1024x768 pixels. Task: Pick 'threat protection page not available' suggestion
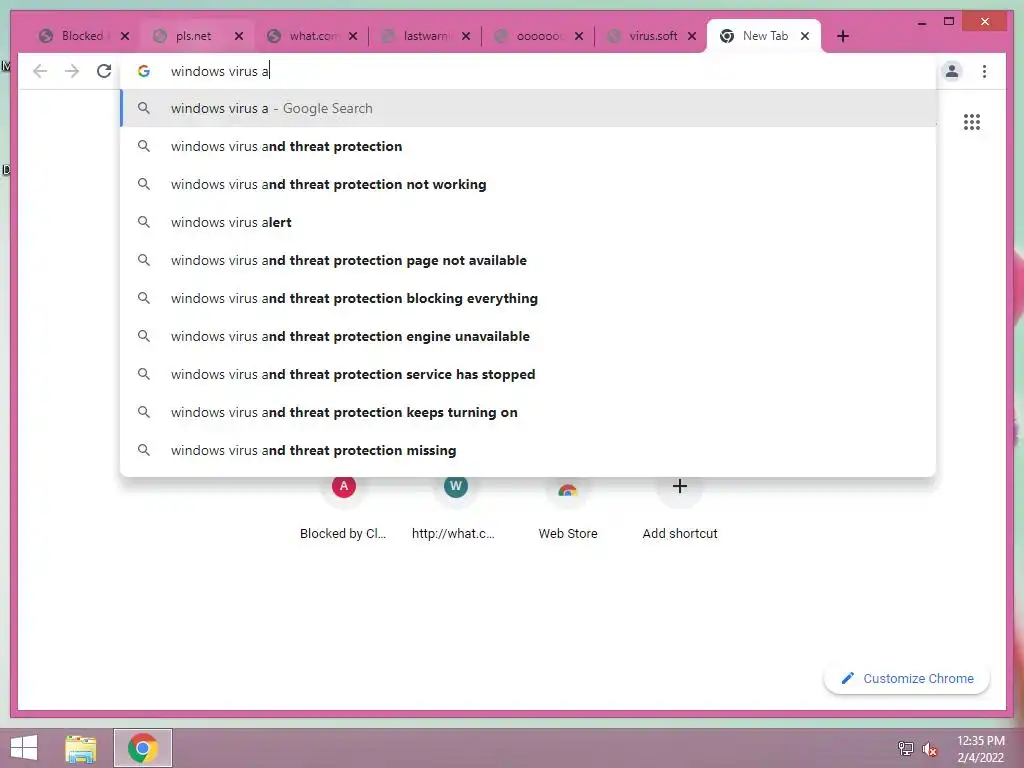pyautogui.click(x=528, y=260)
